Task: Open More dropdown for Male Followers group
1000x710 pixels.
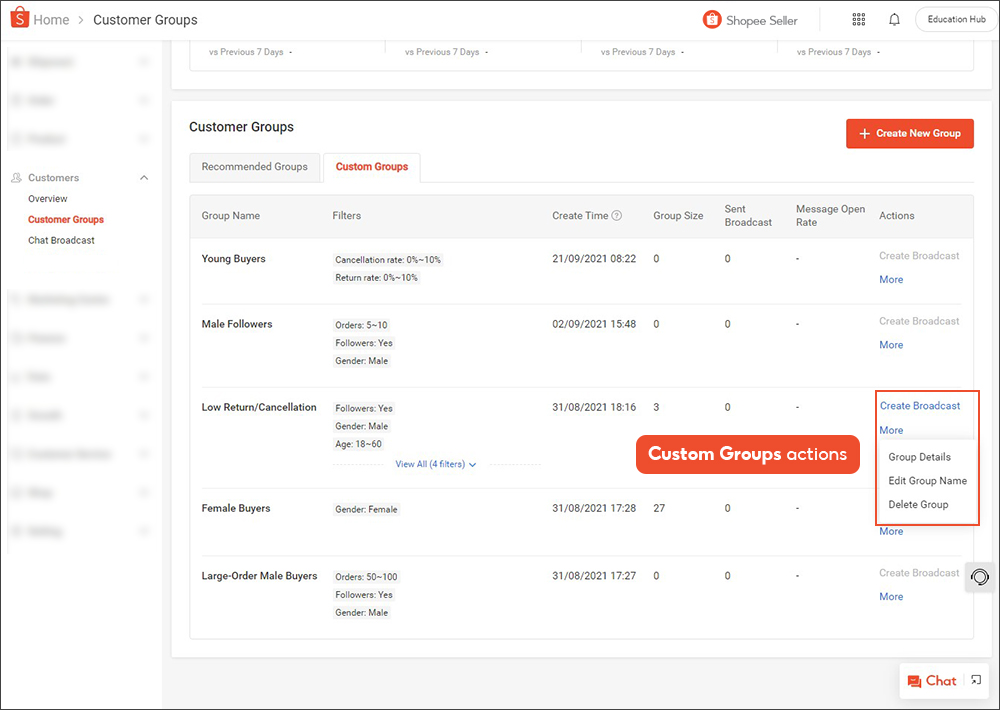Action: [891, 345]
